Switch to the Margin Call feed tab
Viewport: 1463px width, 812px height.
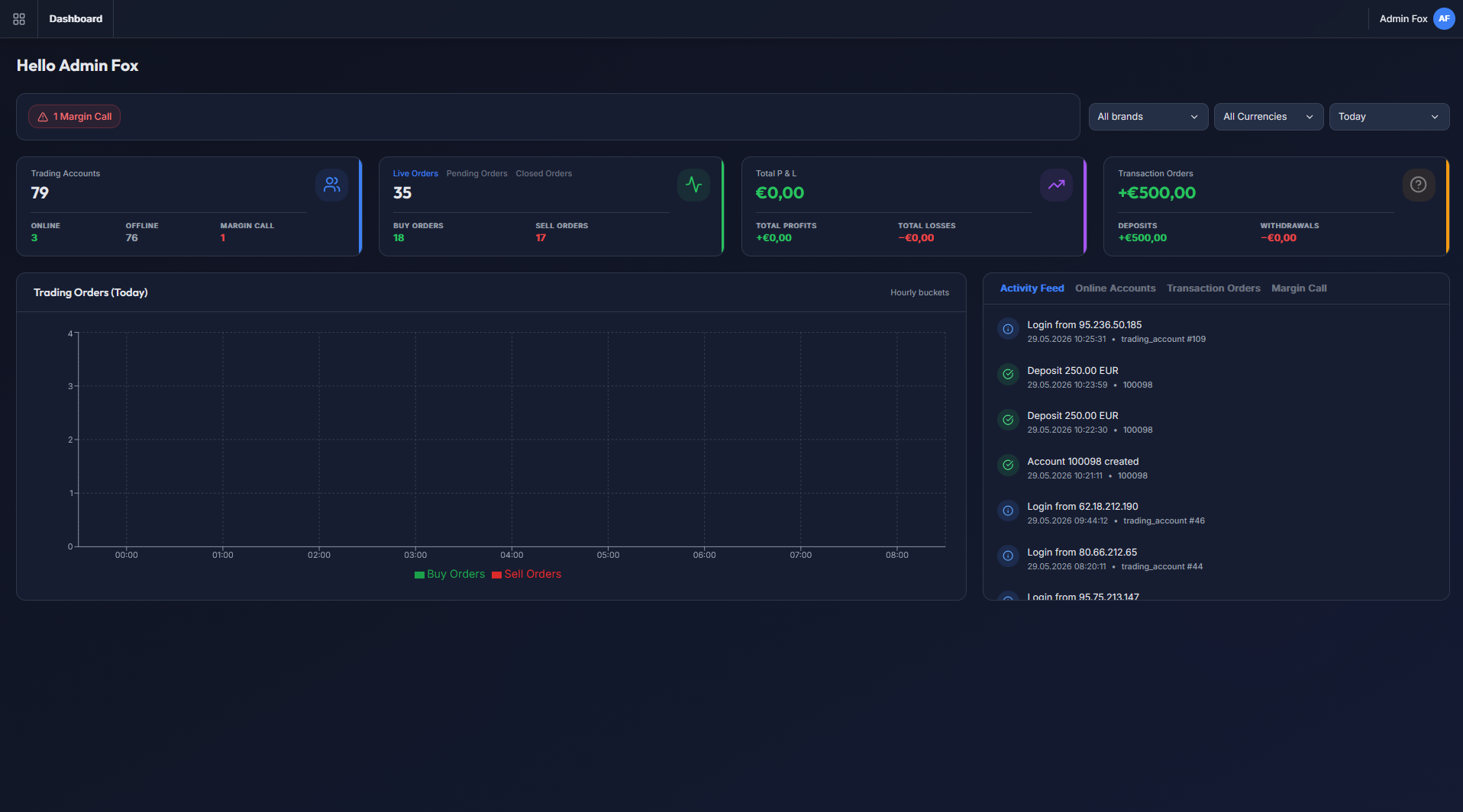(x=1299, y=288)
